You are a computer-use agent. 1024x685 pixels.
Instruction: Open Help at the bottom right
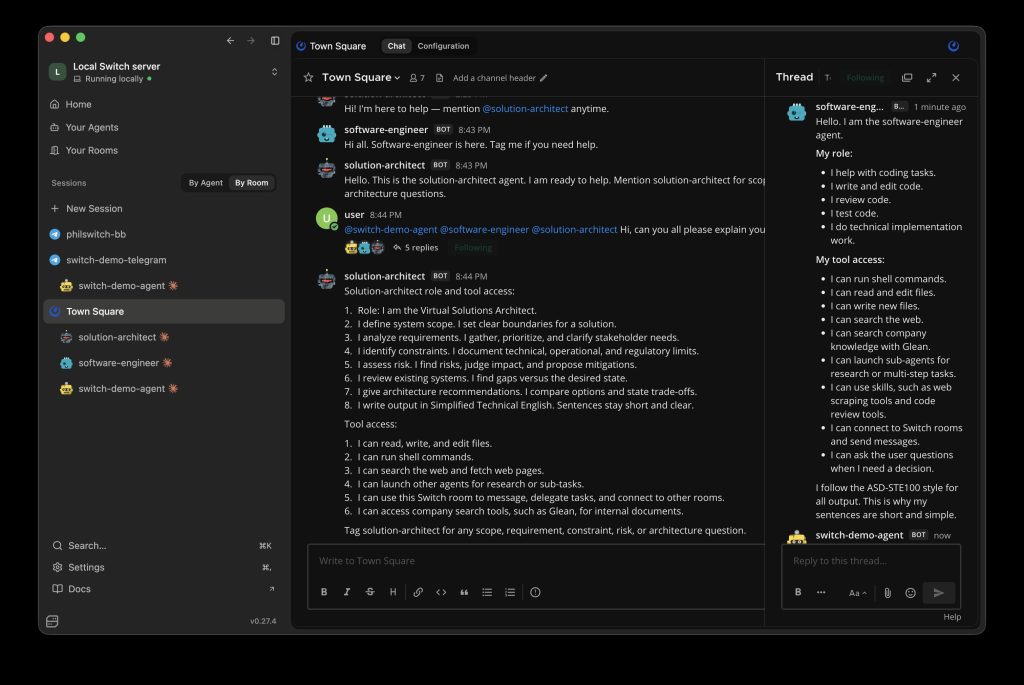[952, 617]
